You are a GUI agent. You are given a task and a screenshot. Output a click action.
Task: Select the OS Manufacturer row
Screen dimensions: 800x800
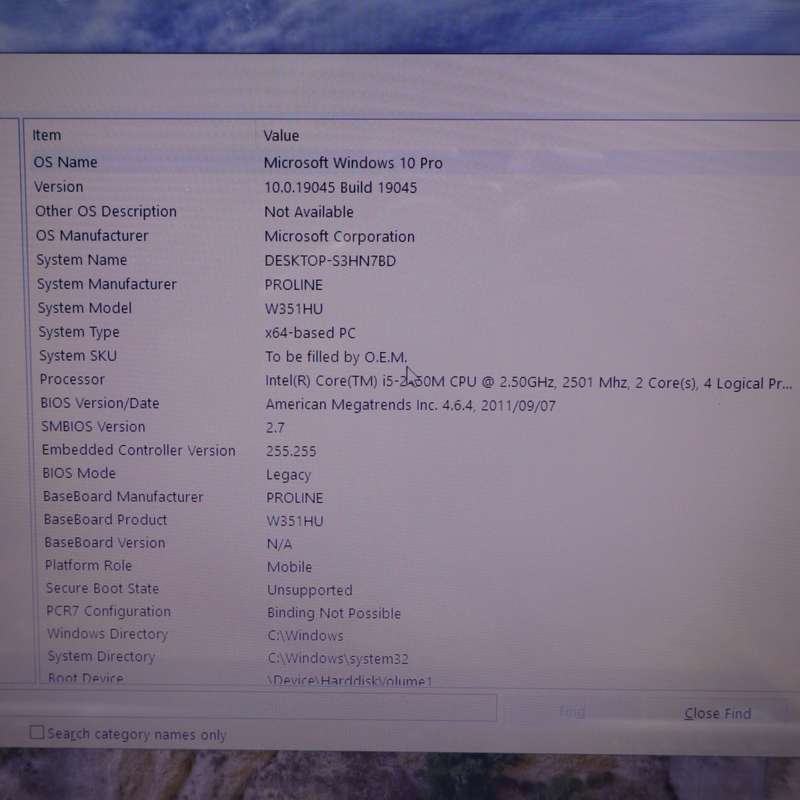[x=92, y=236]
